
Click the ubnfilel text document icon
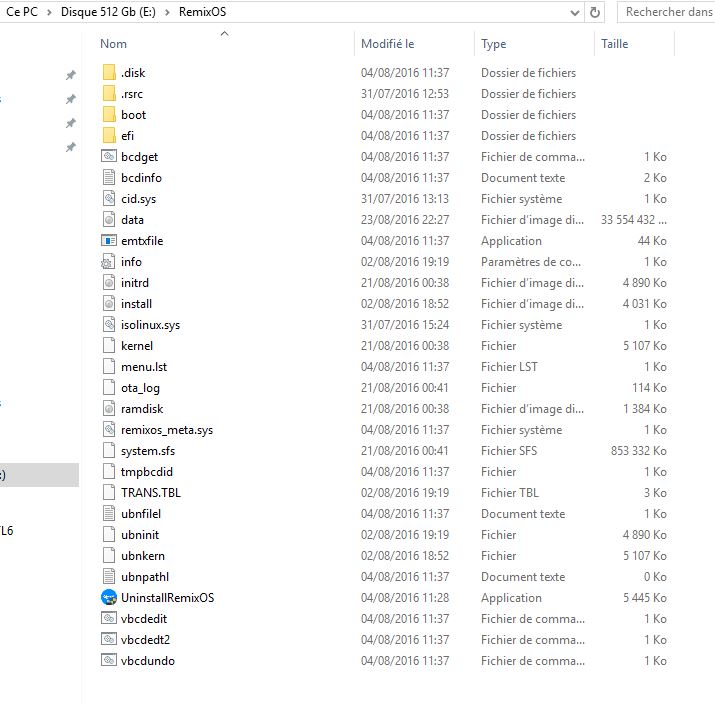point(109,513)
